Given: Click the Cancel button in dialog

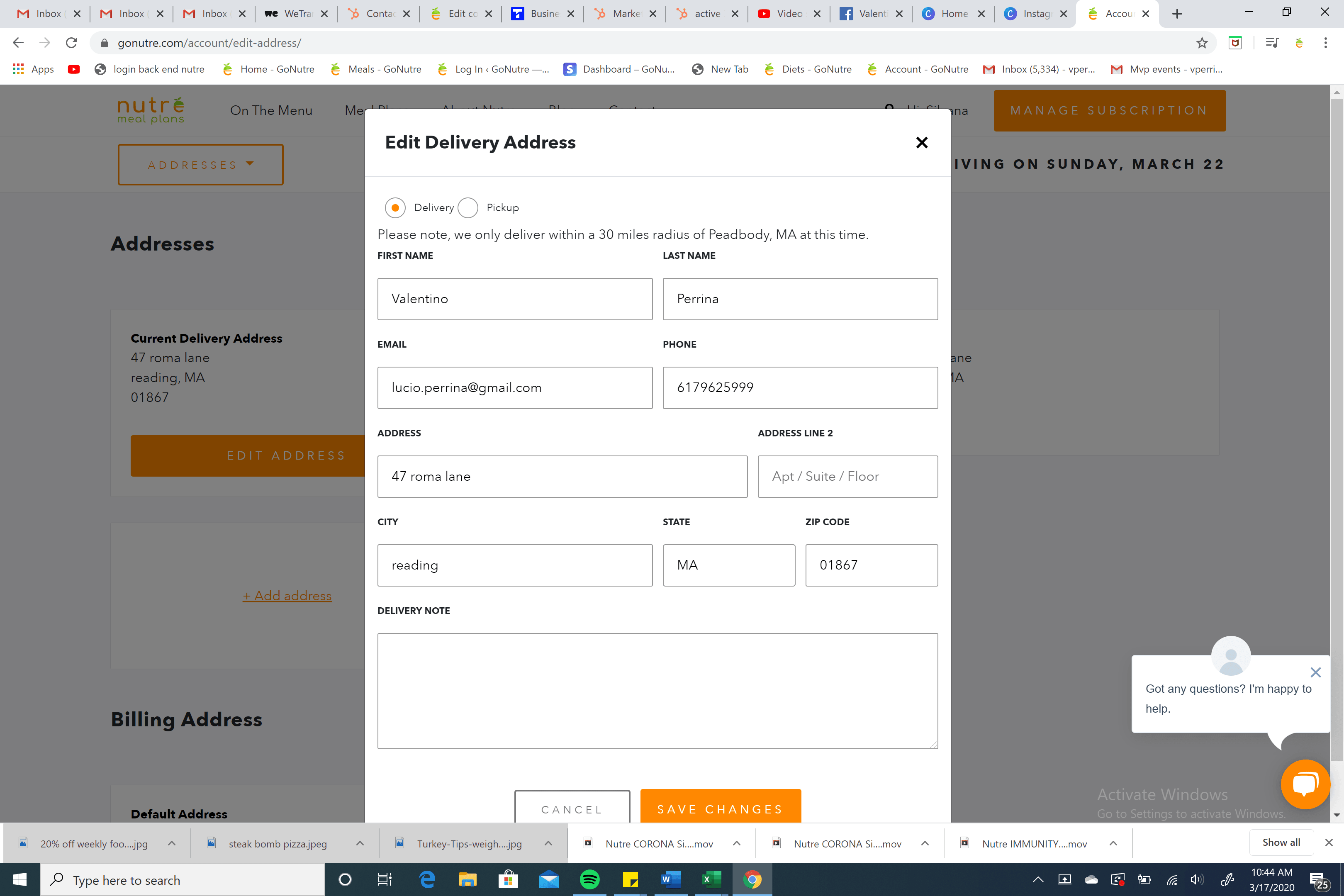Looking at the screenshot, I should point(572,807).
